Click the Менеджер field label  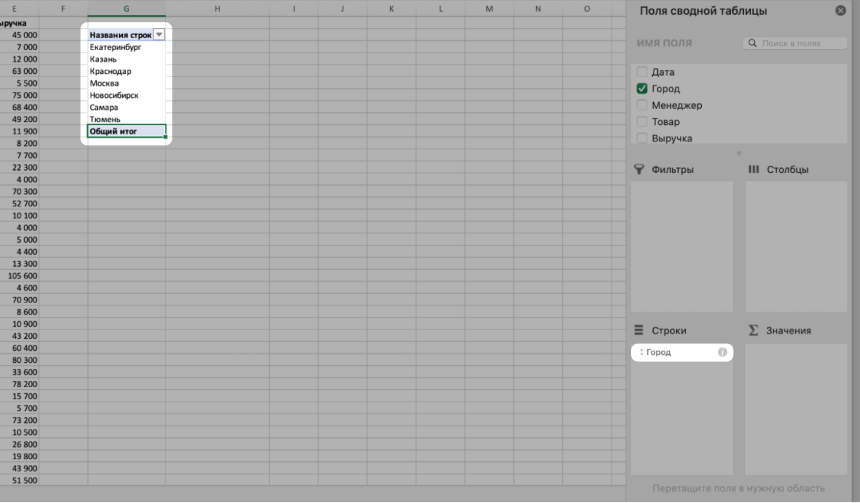coord(677,105)
